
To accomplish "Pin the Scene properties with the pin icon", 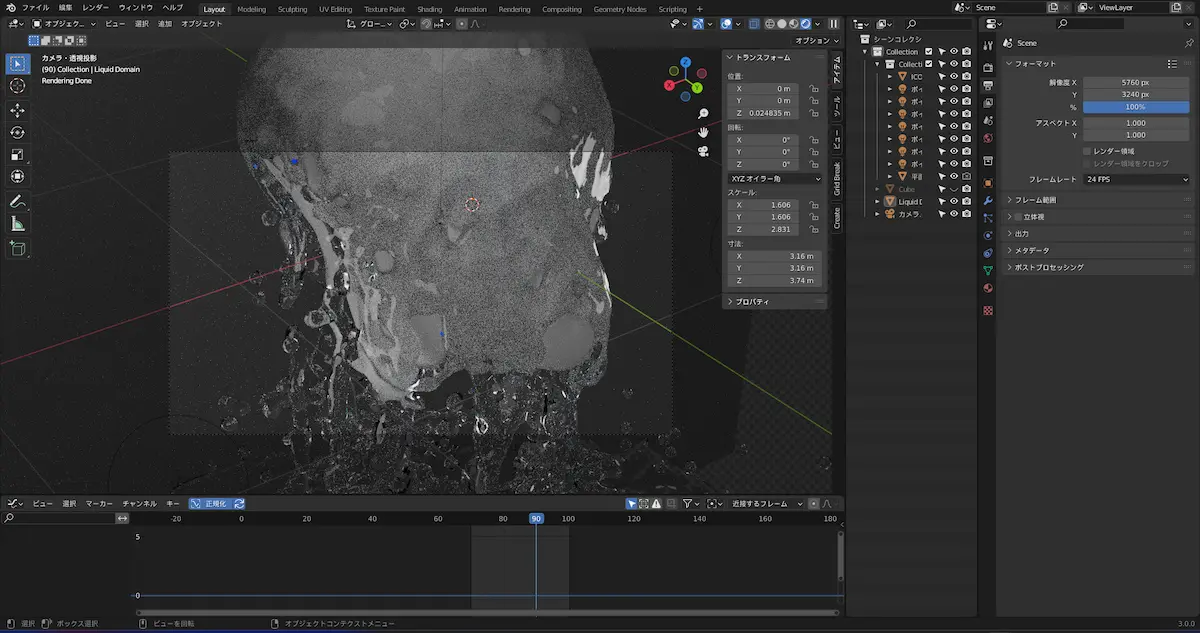I will (x=1188, y=43).
